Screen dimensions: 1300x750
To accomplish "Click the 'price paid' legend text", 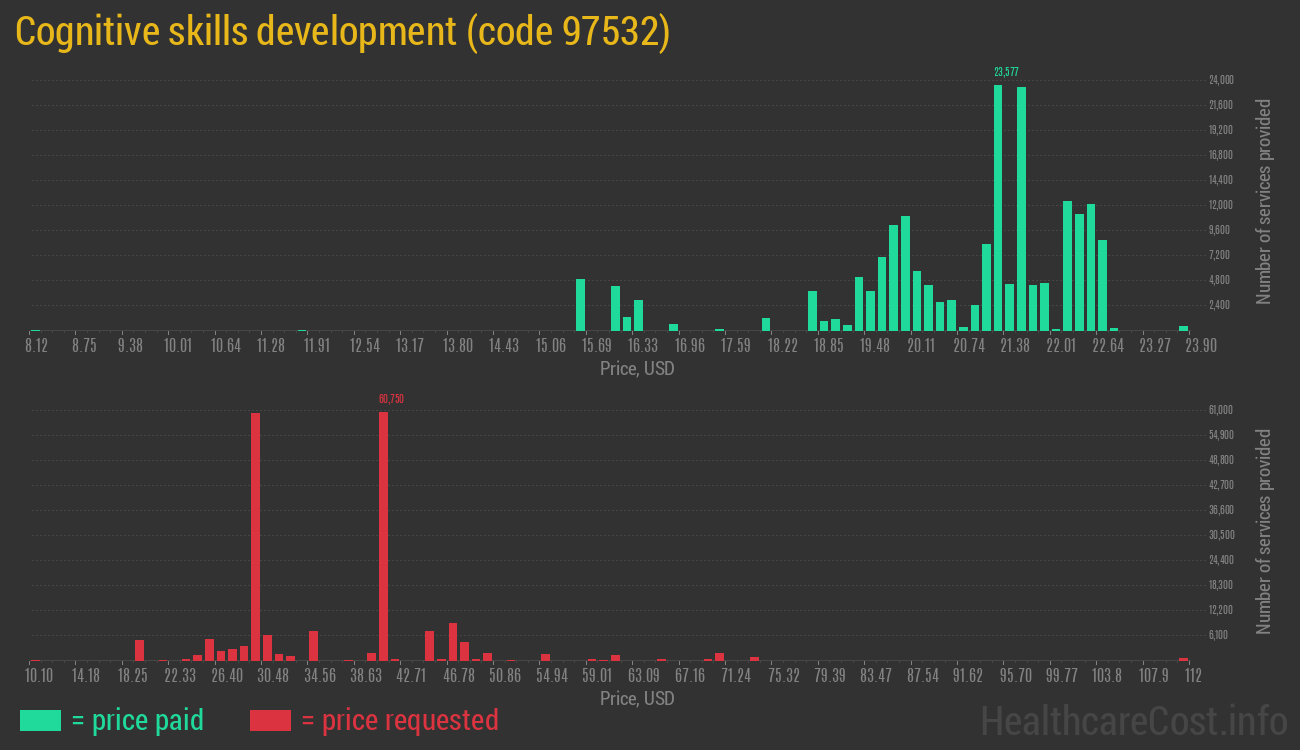I will pos(138,720).
